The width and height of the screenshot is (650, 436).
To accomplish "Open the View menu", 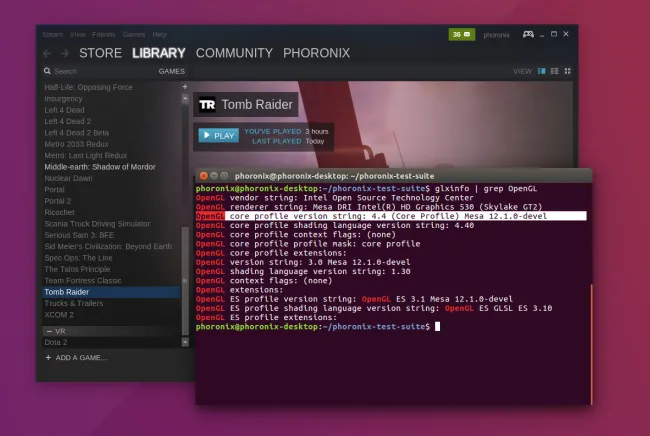I will 78,34.
